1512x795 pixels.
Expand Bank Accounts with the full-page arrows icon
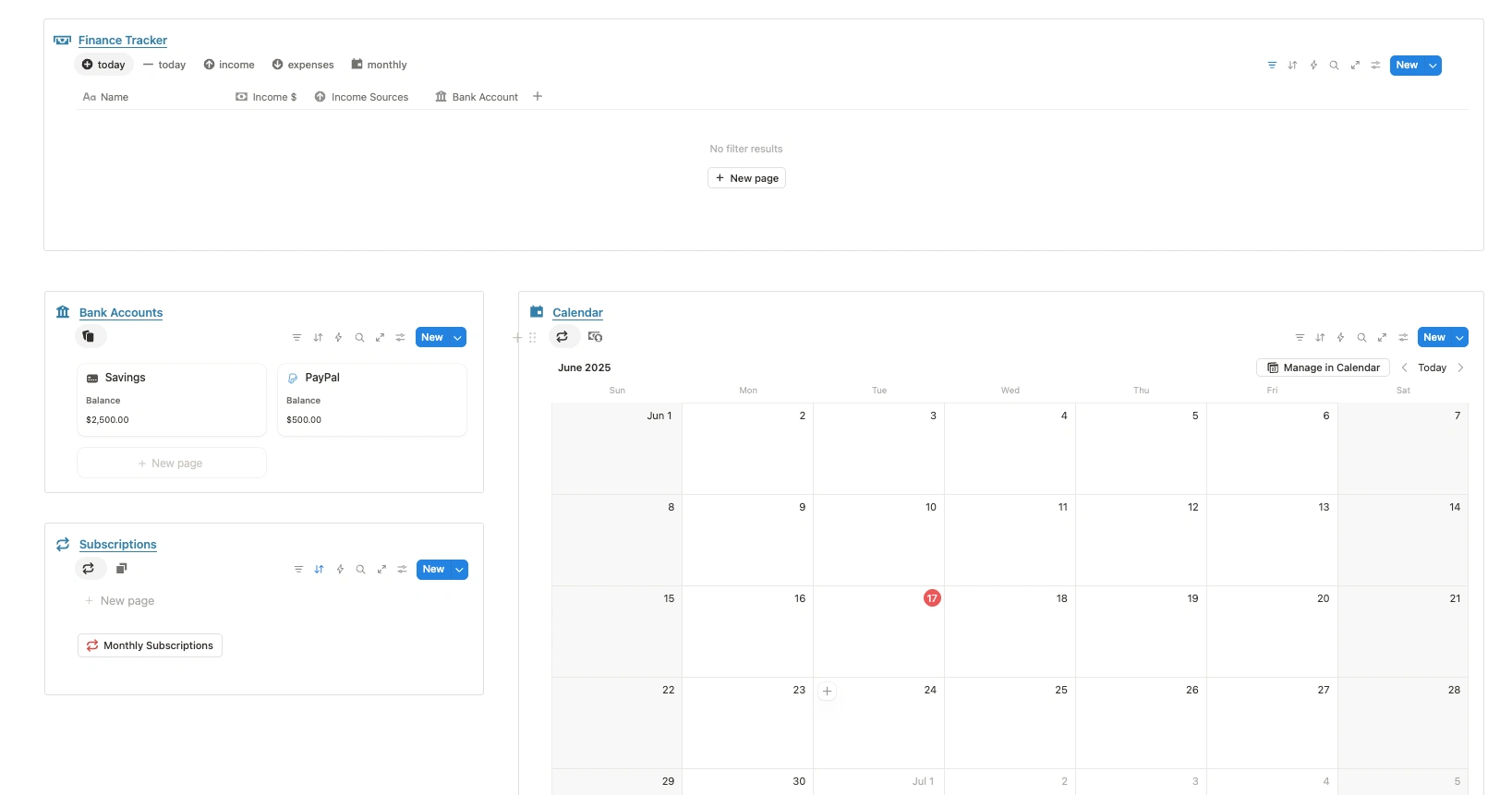coord(380,338)
